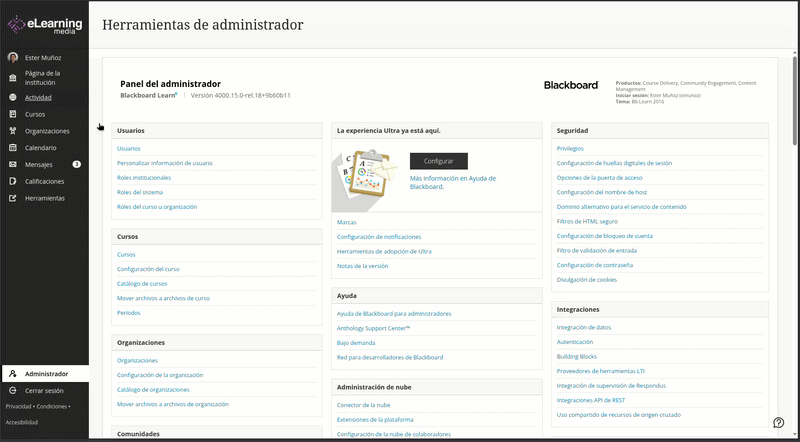Viewport: 800px width, 442px height.
Task: Open the Bajo demanda link
Action: (x=356, y=343)
